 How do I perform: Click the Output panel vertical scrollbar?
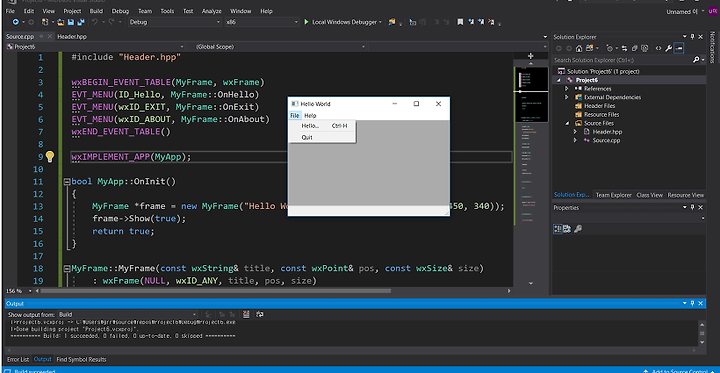coord(702,333)
